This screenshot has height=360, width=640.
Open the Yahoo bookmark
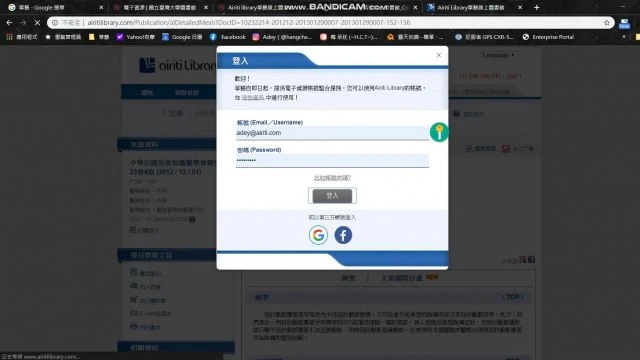[x=136, y=37]
